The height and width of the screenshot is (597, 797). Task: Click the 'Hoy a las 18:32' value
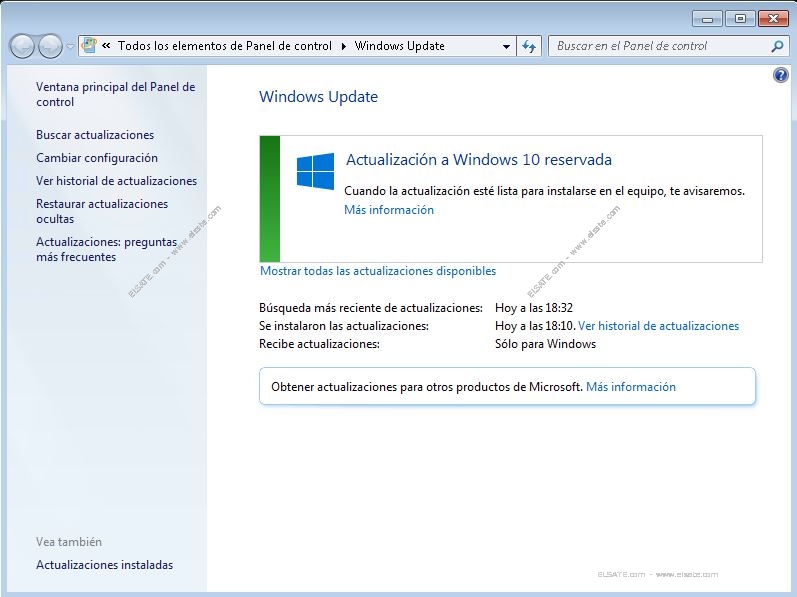(534, 308)
